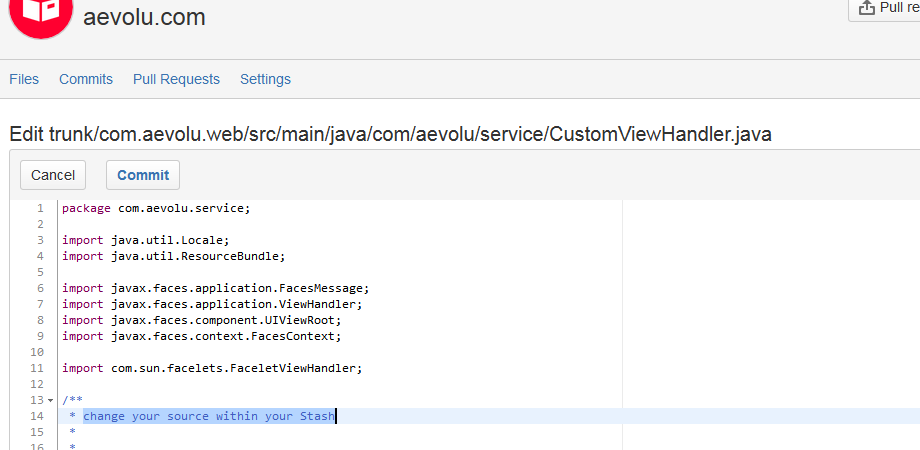Image resolution: width=920 pixels, height=450 pixels.
Task: Click the FacesContext import line
Action: (x=201, y=336)
